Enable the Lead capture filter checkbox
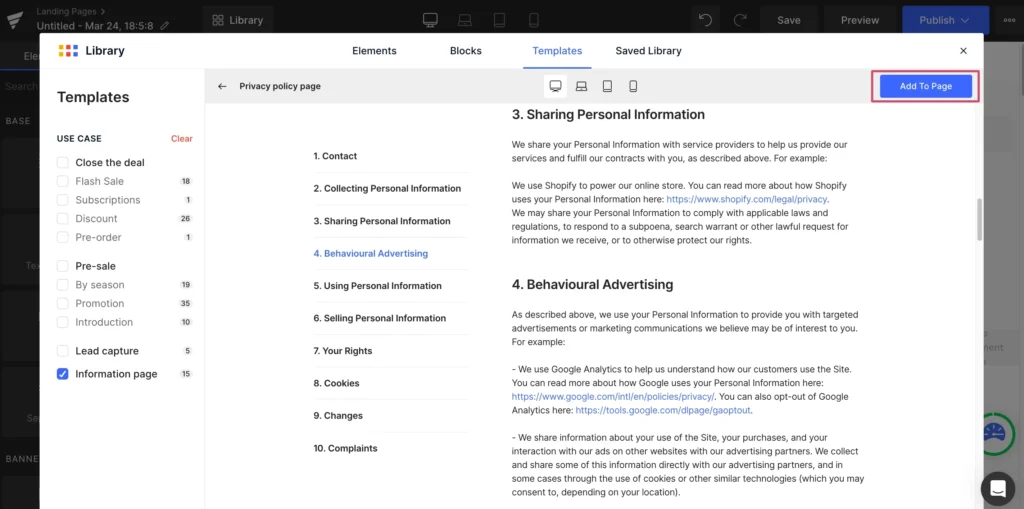1024x509 pixels. 63,351
